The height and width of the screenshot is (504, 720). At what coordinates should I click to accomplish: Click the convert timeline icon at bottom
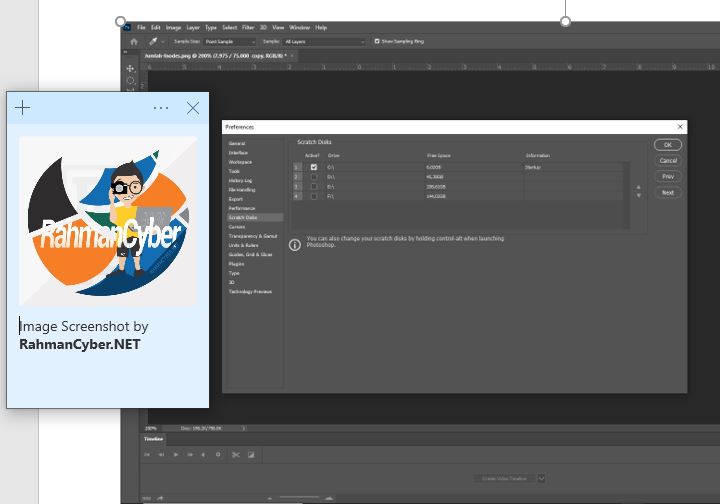pyautogui.click(x=146, y=498)
